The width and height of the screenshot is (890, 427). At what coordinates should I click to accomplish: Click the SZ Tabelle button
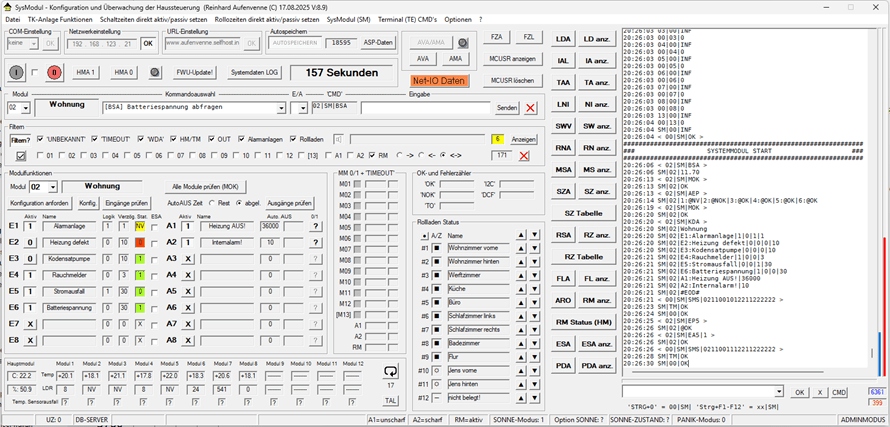(x=583, y=213)
